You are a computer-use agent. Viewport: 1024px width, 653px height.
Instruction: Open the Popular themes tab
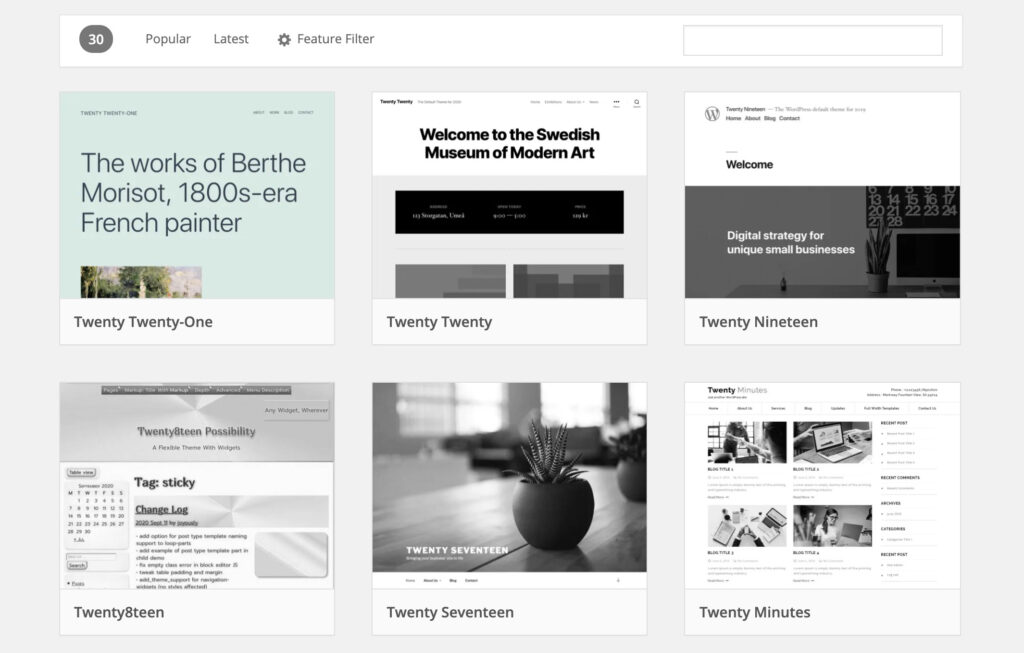(168, 39)
